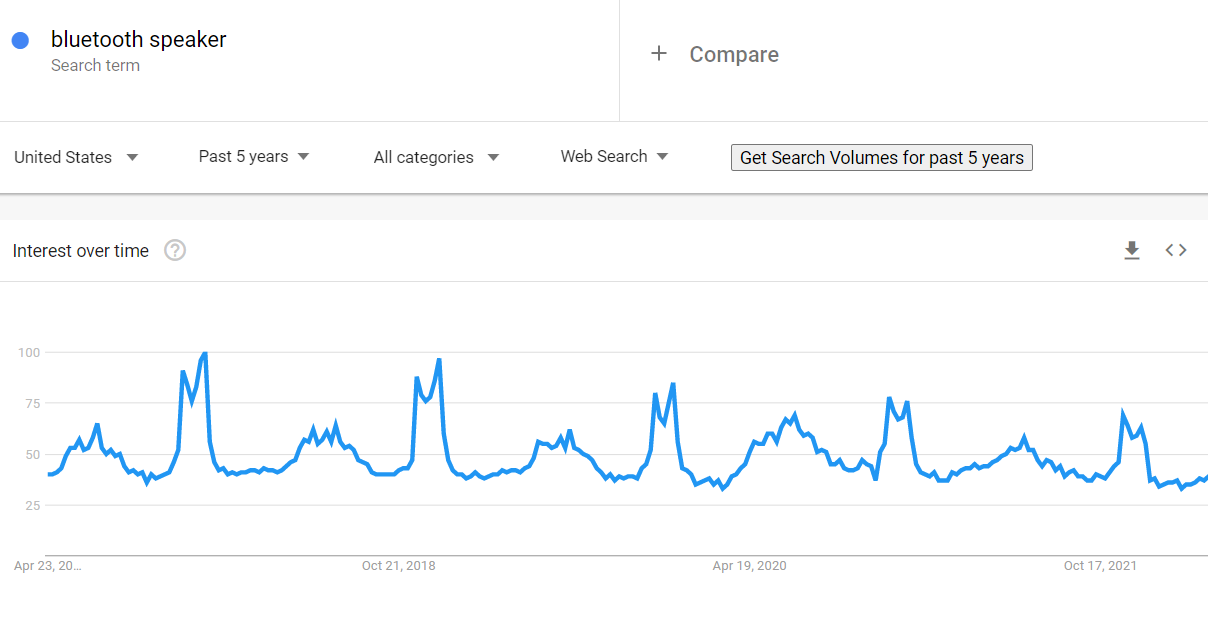Click Get Search Volumes for past 5 years
1208x629 pixels.
881,158
